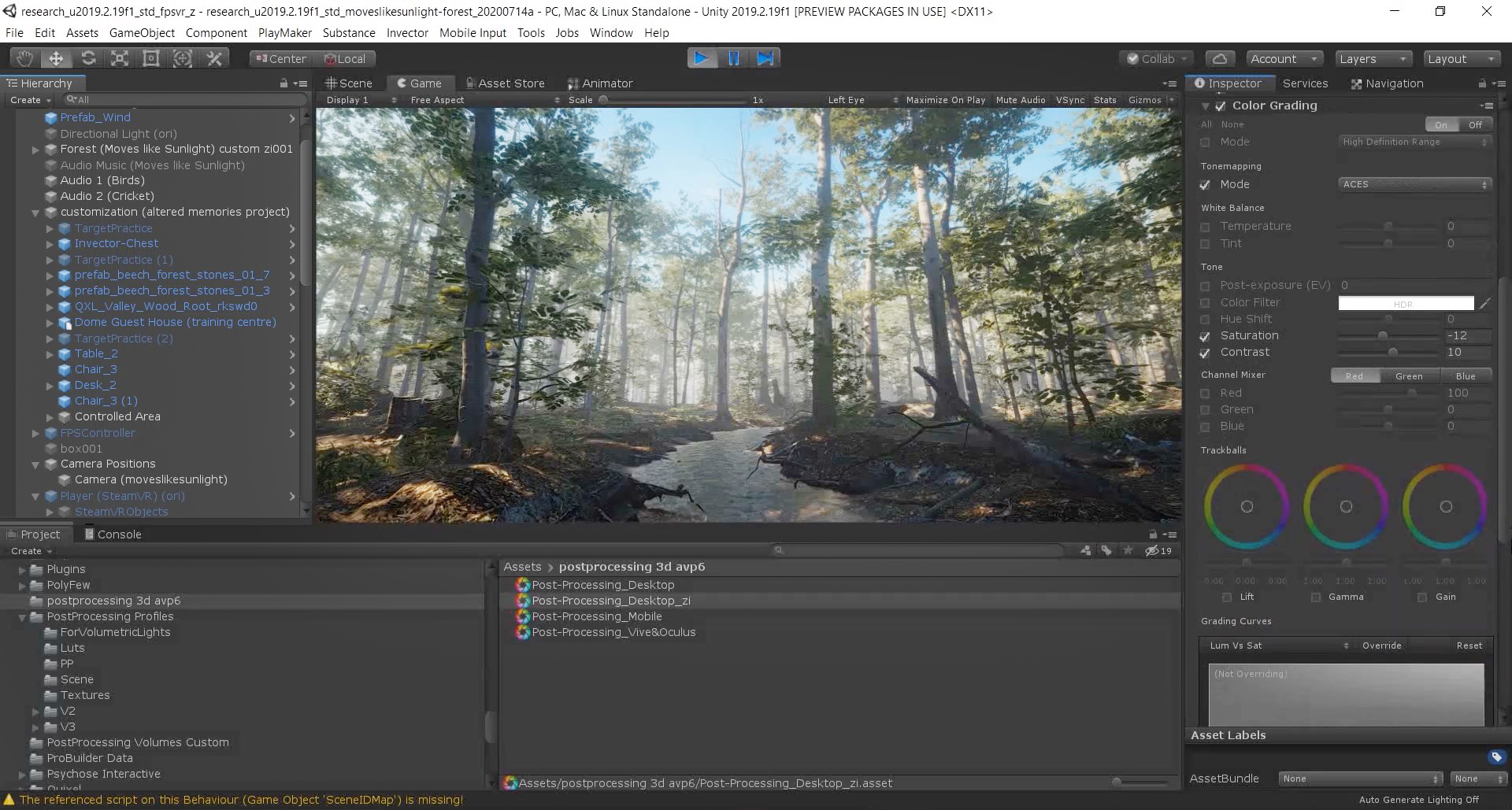1512x810 pixels.
Task: Enable the Temperature override checkbox
Action: (1205, 227)
